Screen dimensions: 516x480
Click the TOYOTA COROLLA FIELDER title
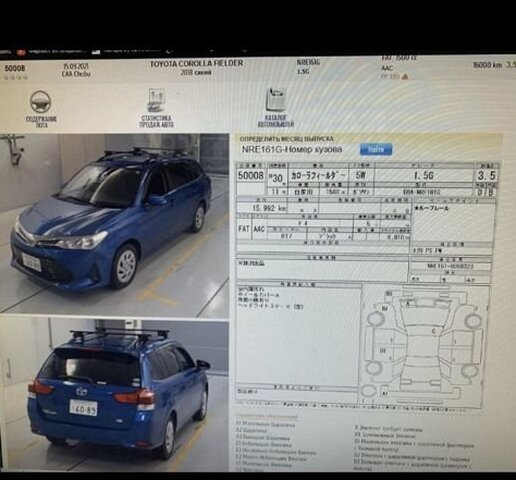tap(196, 63)
